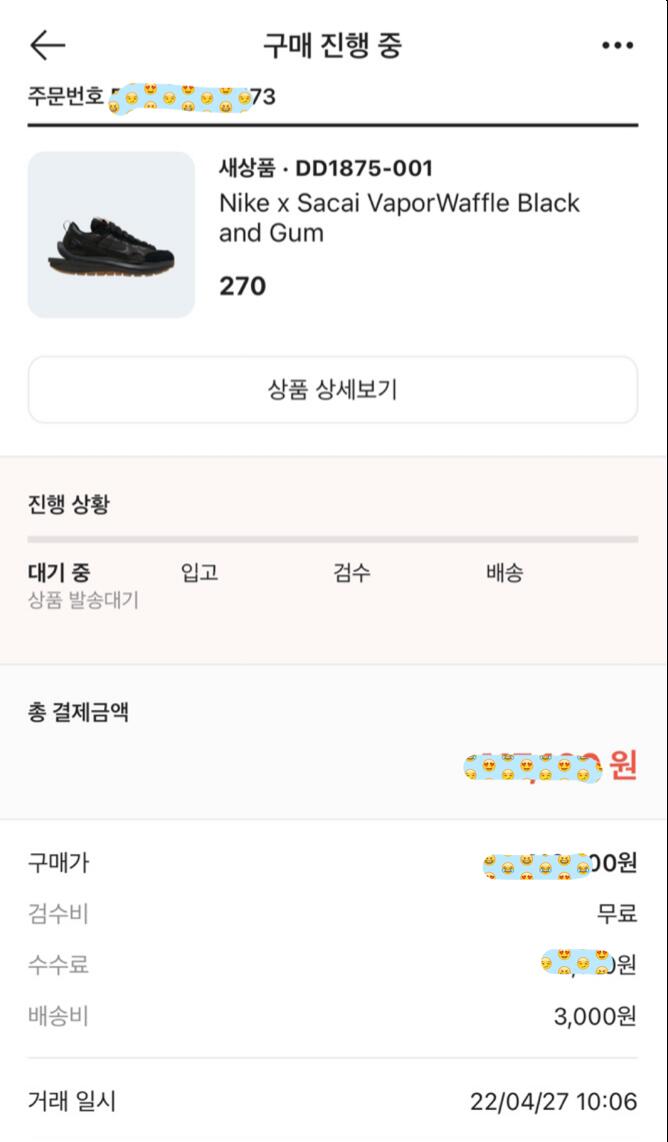The width and height of the screenshot is (668, 1142).
Task: Tap the Nike x Sacai VaporWaffle product name
Action: click(x=399, y=218)
